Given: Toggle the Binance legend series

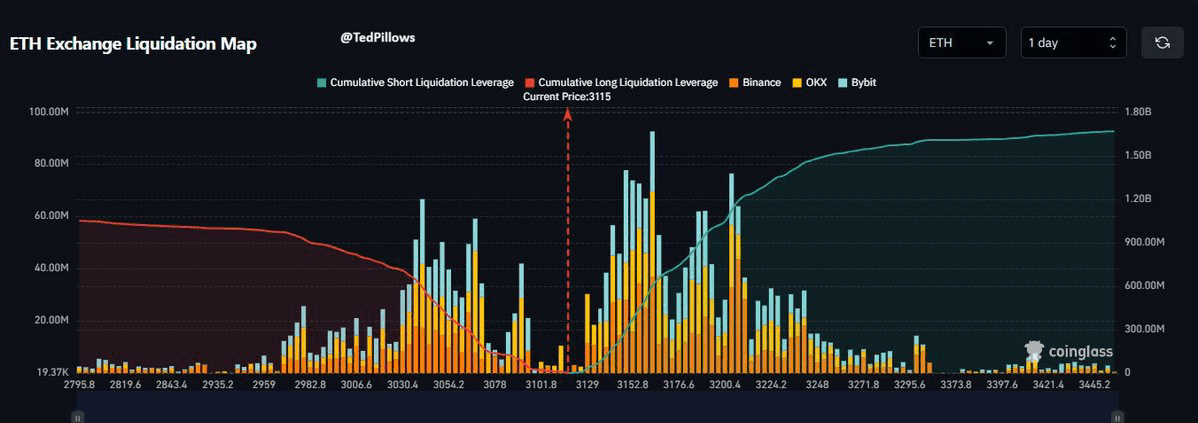Looking at the screenshot, I should tap(754, 82).
